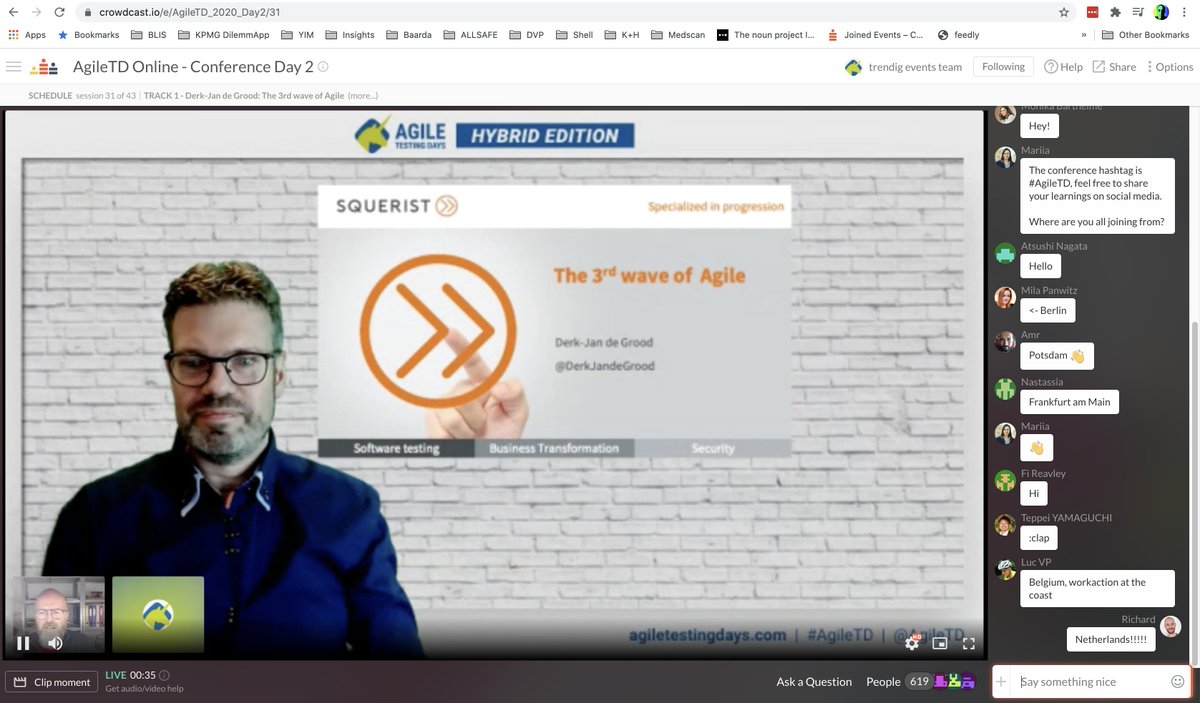Bookmark this page with star icon
This screenshot has width=1200, height=703.
(1062, 12)
